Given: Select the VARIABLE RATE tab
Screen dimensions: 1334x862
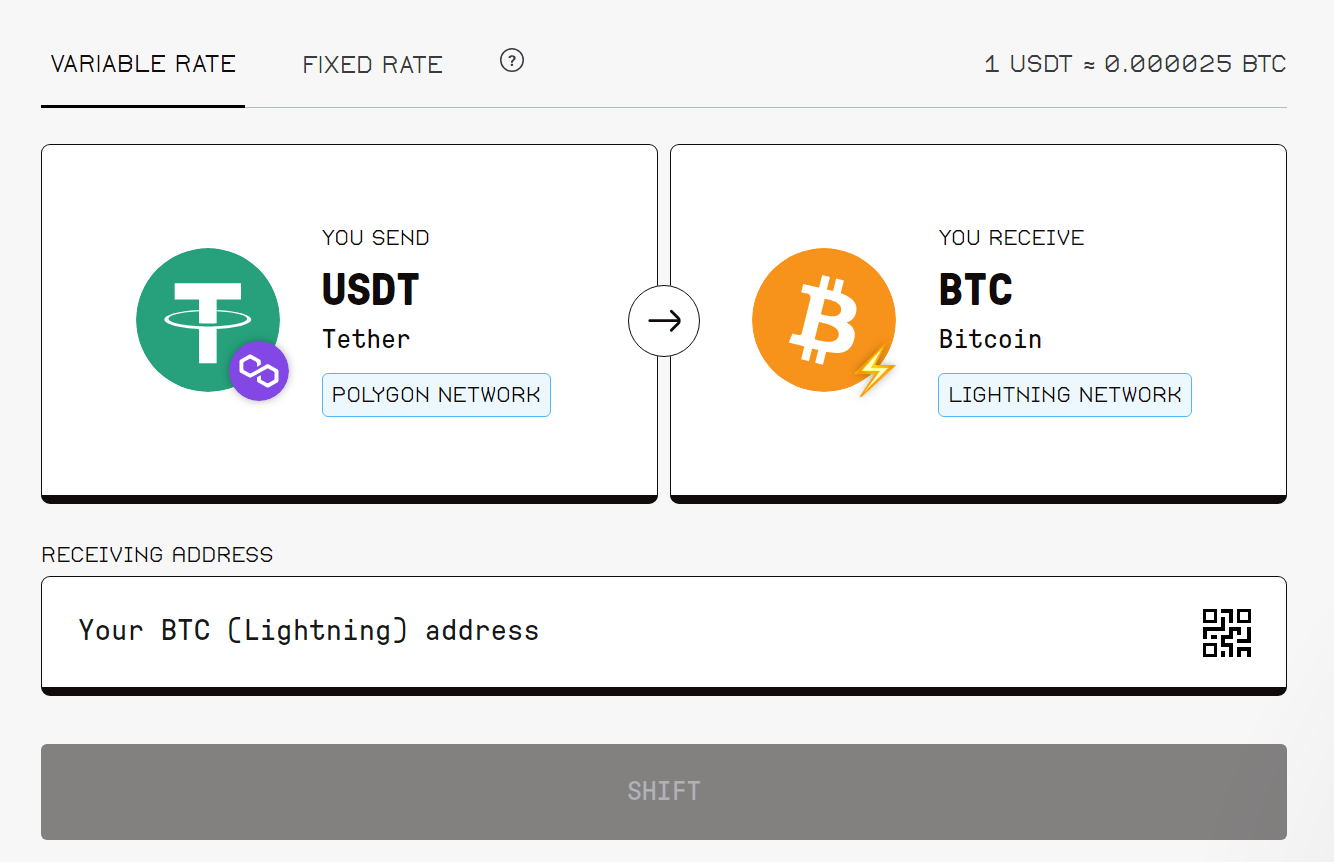Looking at the screenshot, I should pyautogui.click(x=143, y=64).
